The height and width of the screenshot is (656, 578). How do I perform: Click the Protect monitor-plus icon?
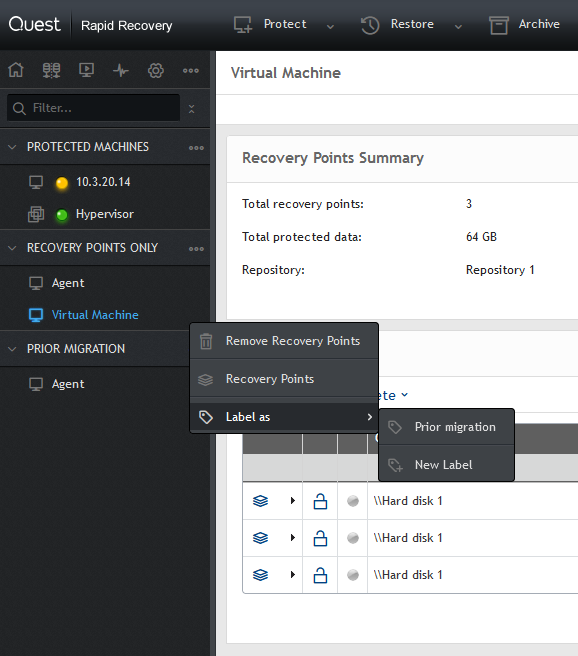(243, 25)
